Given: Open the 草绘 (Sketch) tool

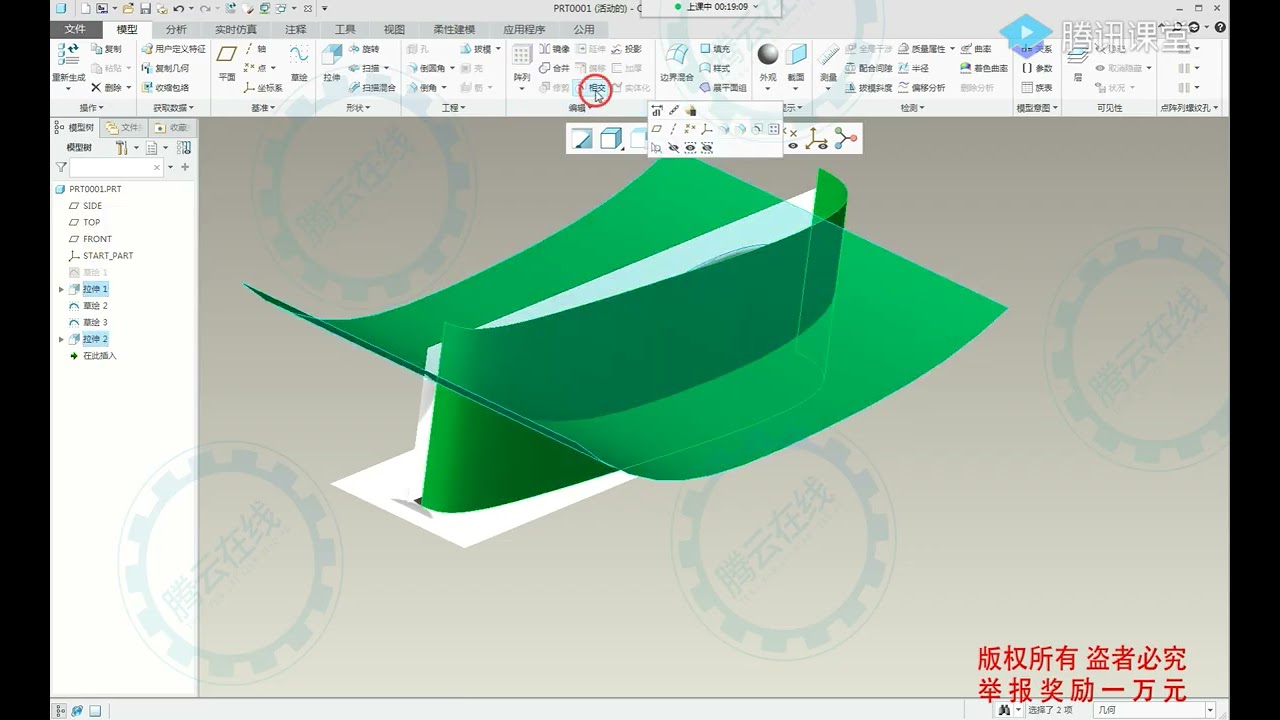Looking at the screenshot, I should click(299, 63).
